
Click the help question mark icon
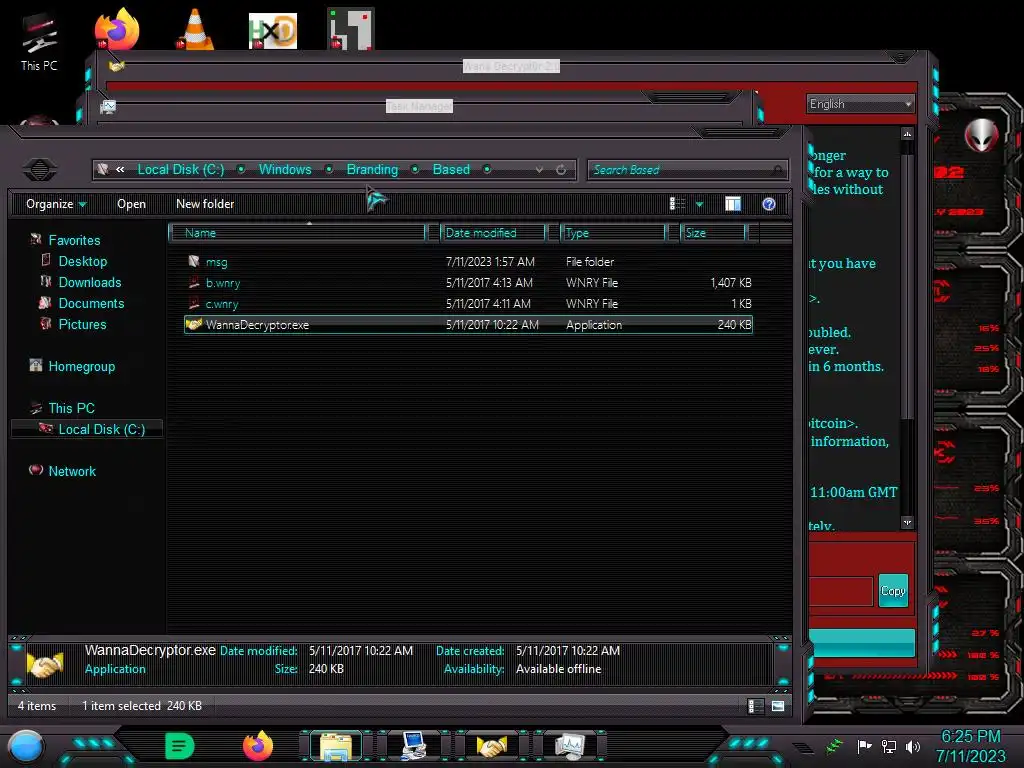pos(769,204)
